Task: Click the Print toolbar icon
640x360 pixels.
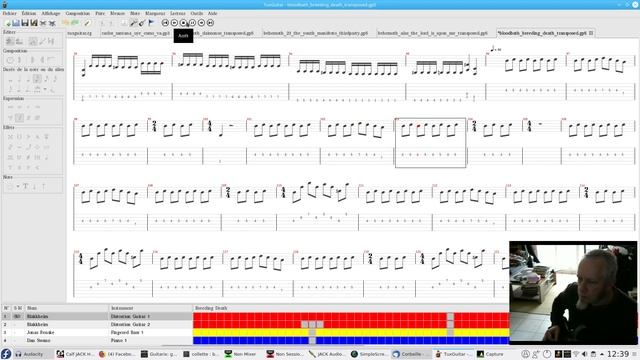Action: (x=43, y=23)
